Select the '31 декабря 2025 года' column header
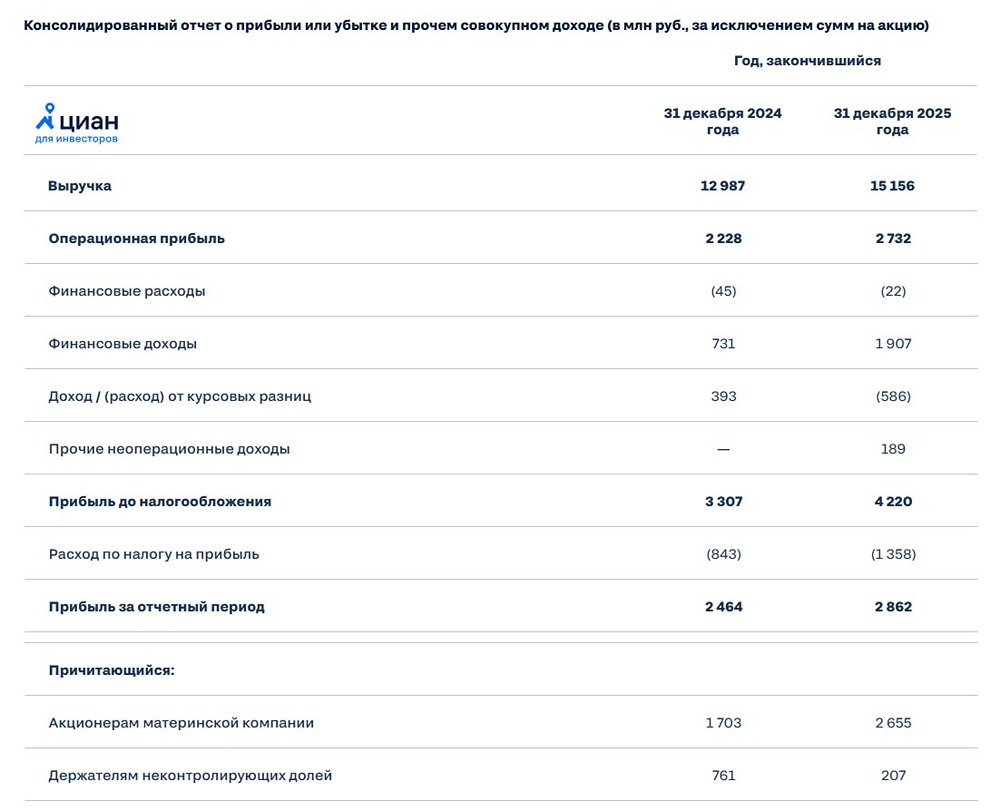 892,121
